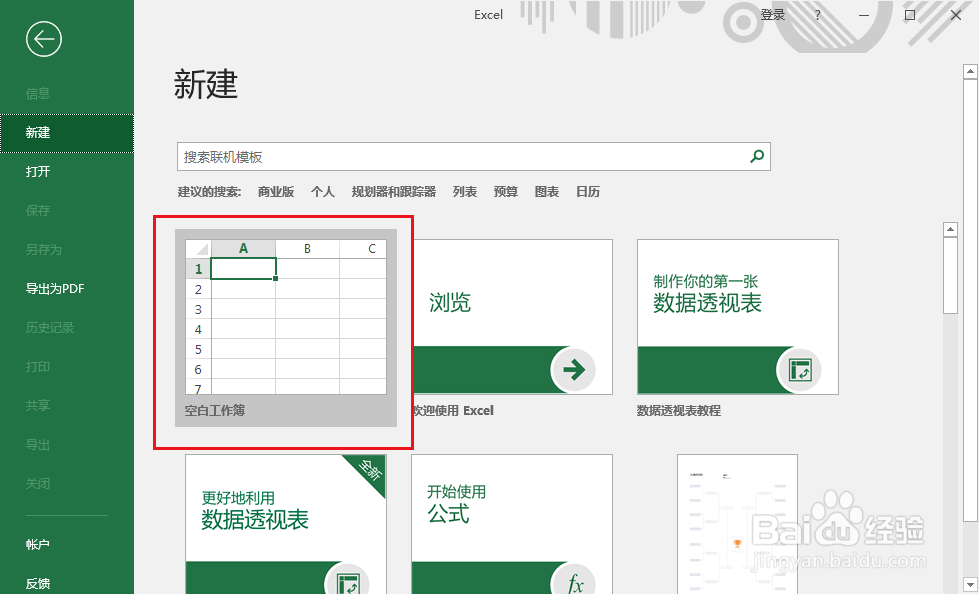Click the template list scrollbar thumb

[x=950, y=275]
